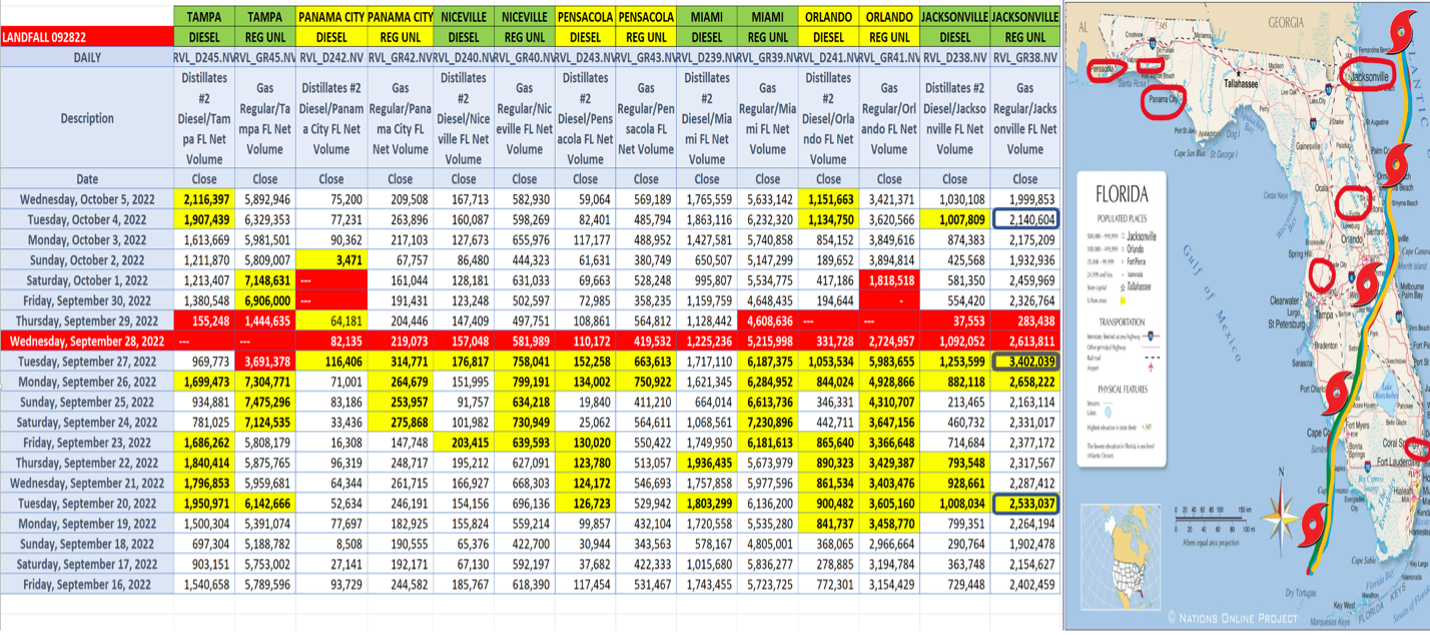Select the RVL_D245.NV code cell

pyautogui.click(x=204, y=58)
